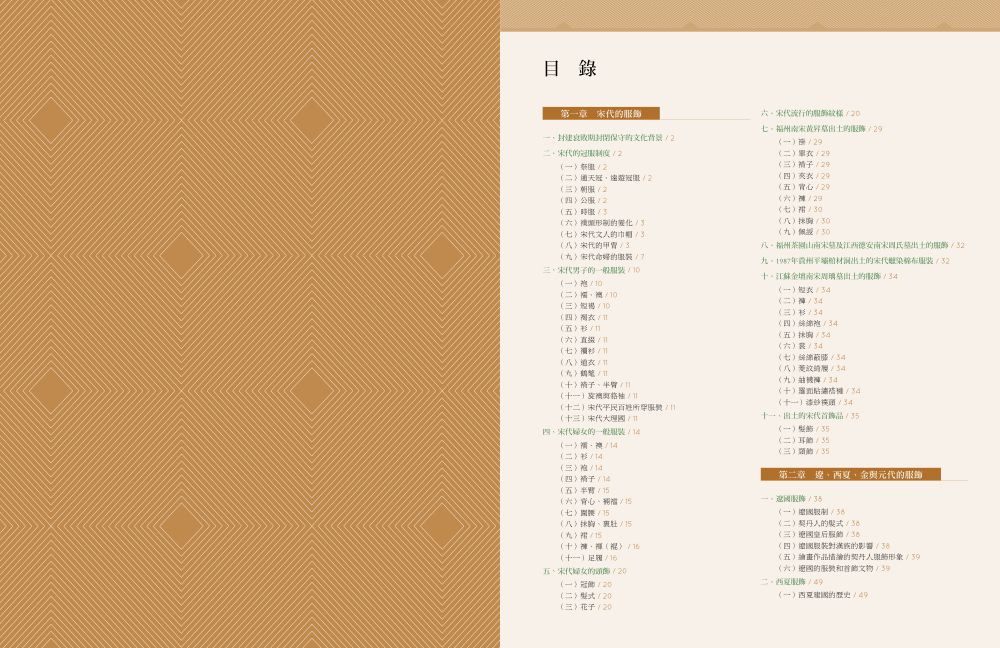
Task: Click entry 封建衰敗期封閉保守的文化背景 / 2
Action: tap(608, 138)
